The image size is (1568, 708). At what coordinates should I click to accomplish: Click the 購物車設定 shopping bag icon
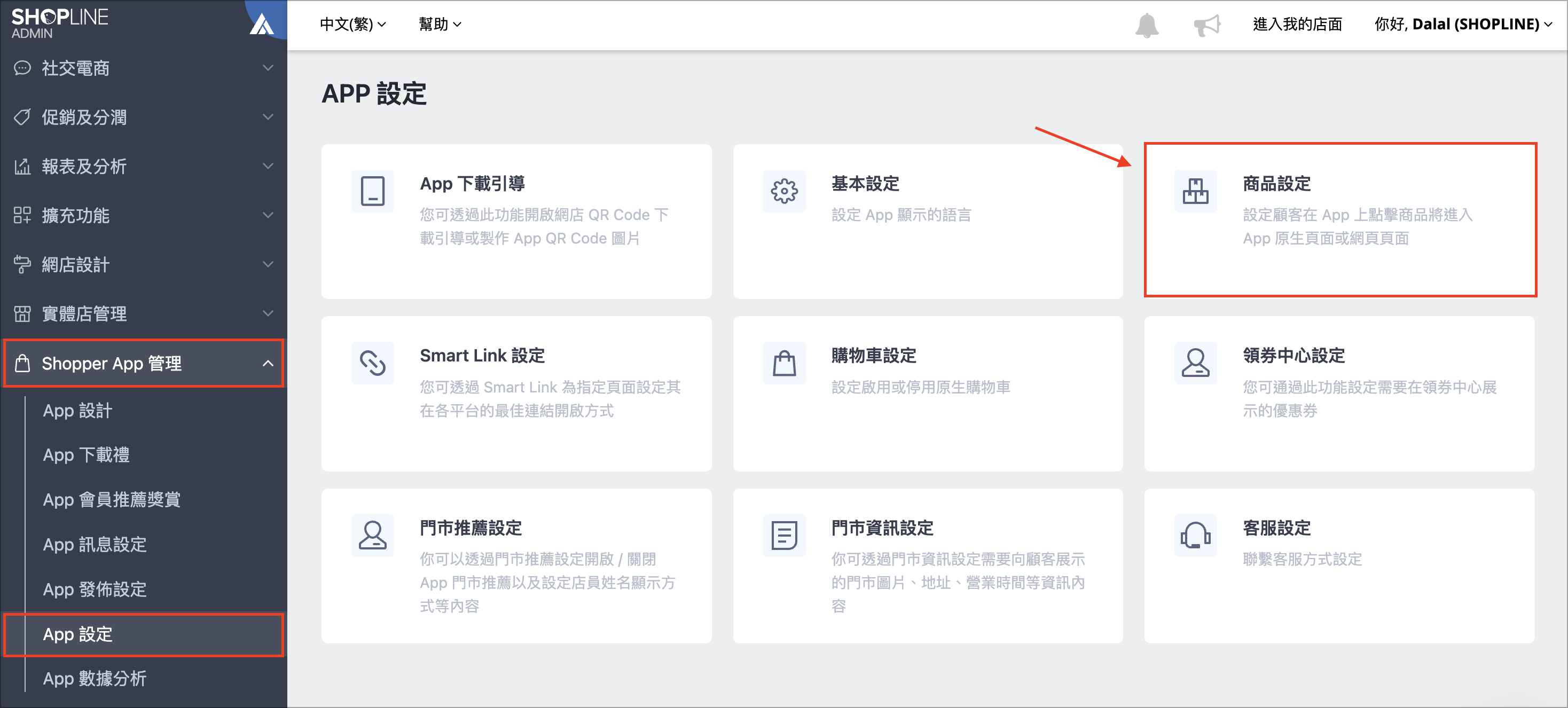(784, 364)
